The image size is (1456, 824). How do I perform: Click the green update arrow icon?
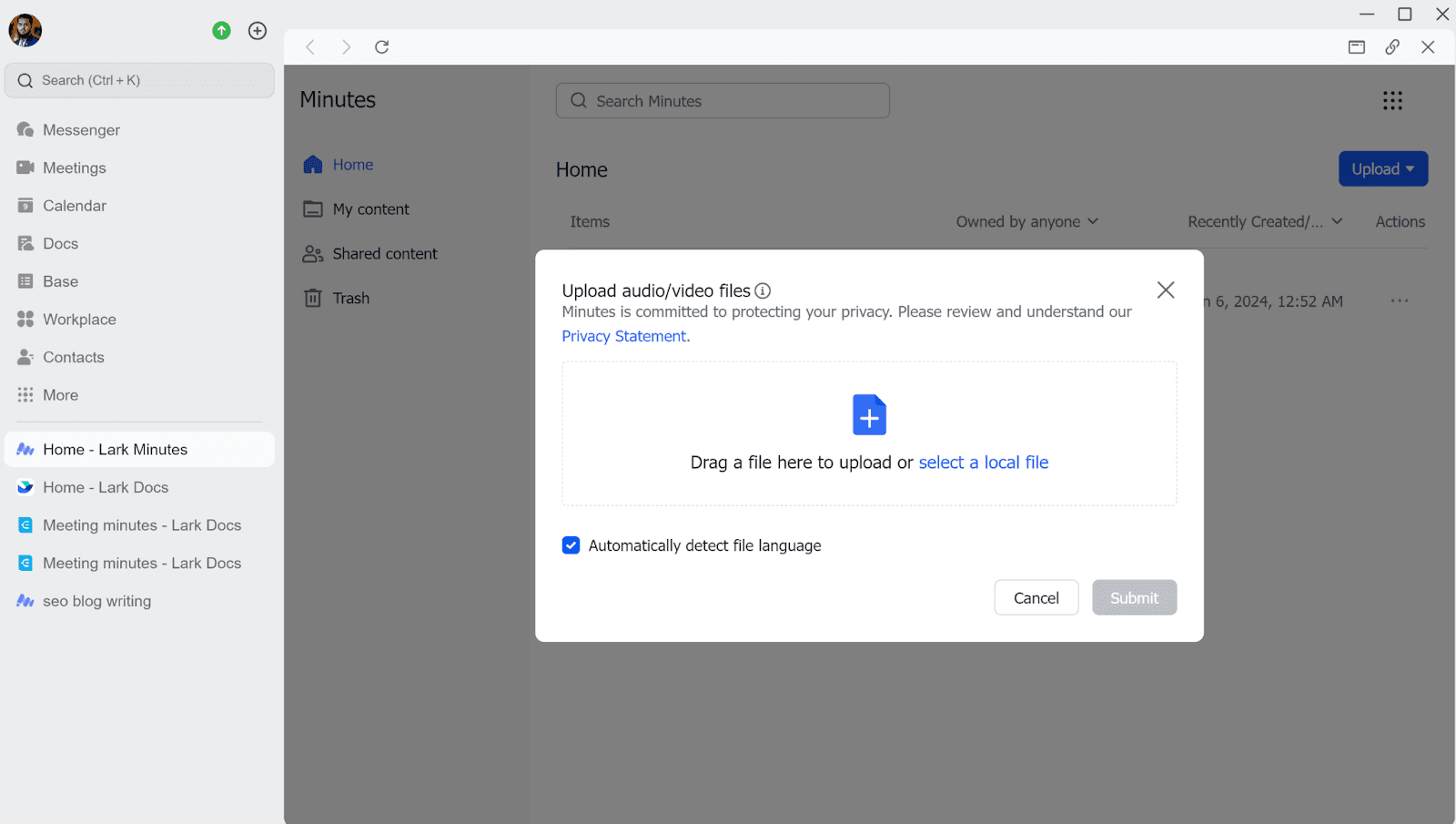point(221,31)
